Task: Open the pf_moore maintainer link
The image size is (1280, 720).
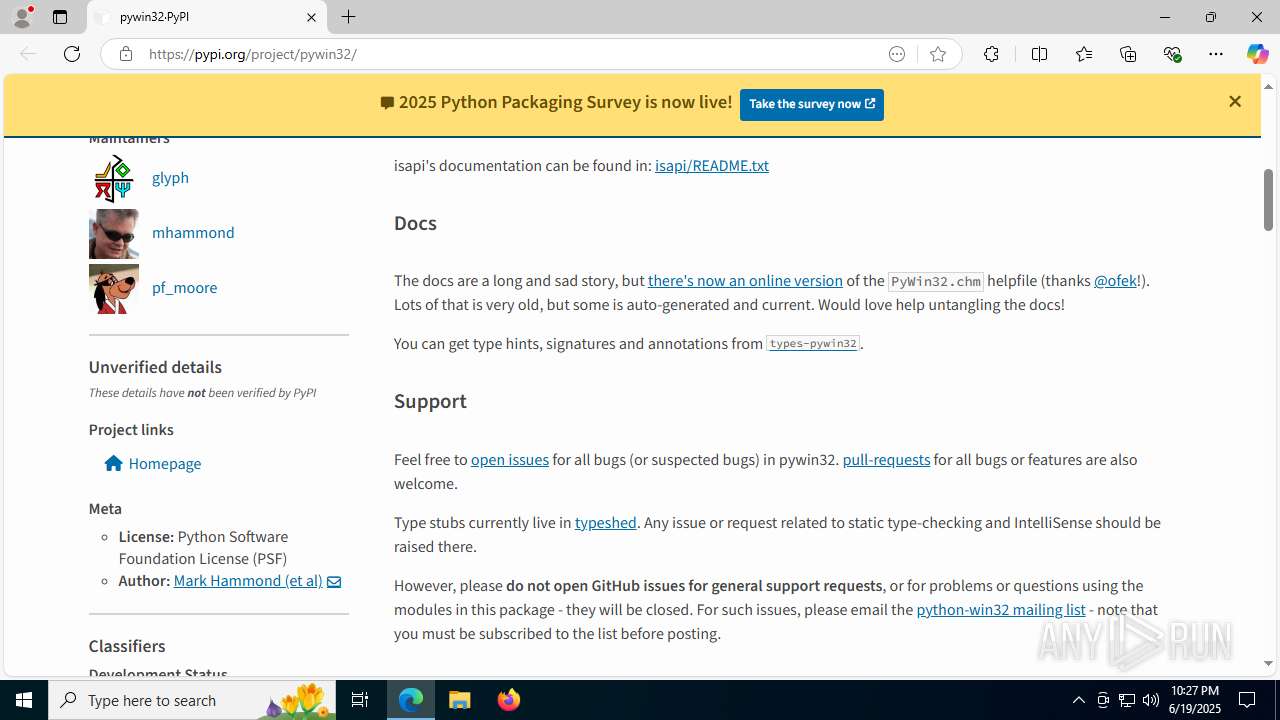Action: 184,287
